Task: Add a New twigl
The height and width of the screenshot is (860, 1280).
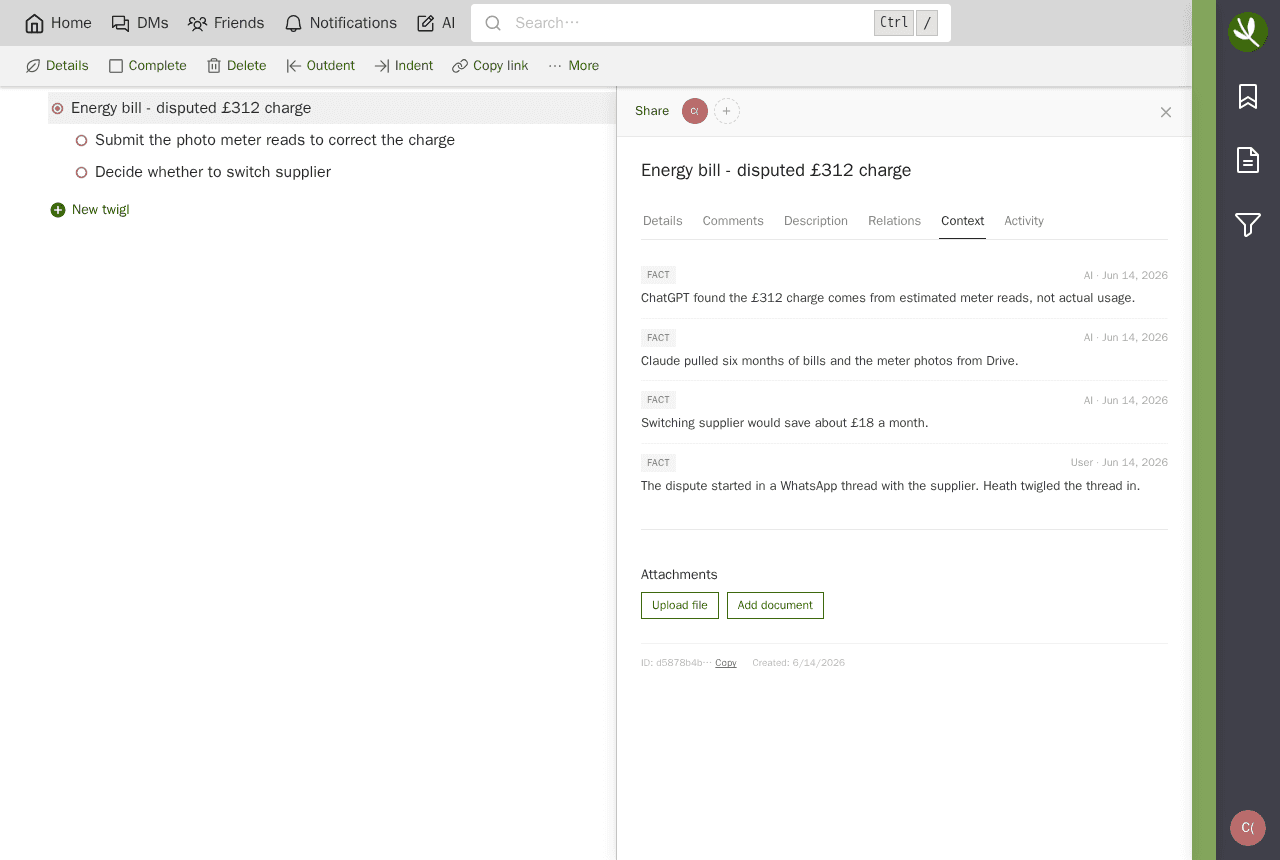Action: (90, 210)
